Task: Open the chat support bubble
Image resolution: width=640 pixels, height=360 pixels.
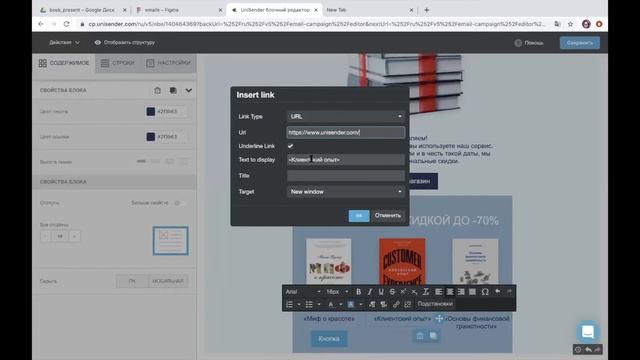Action: [588, 331]
